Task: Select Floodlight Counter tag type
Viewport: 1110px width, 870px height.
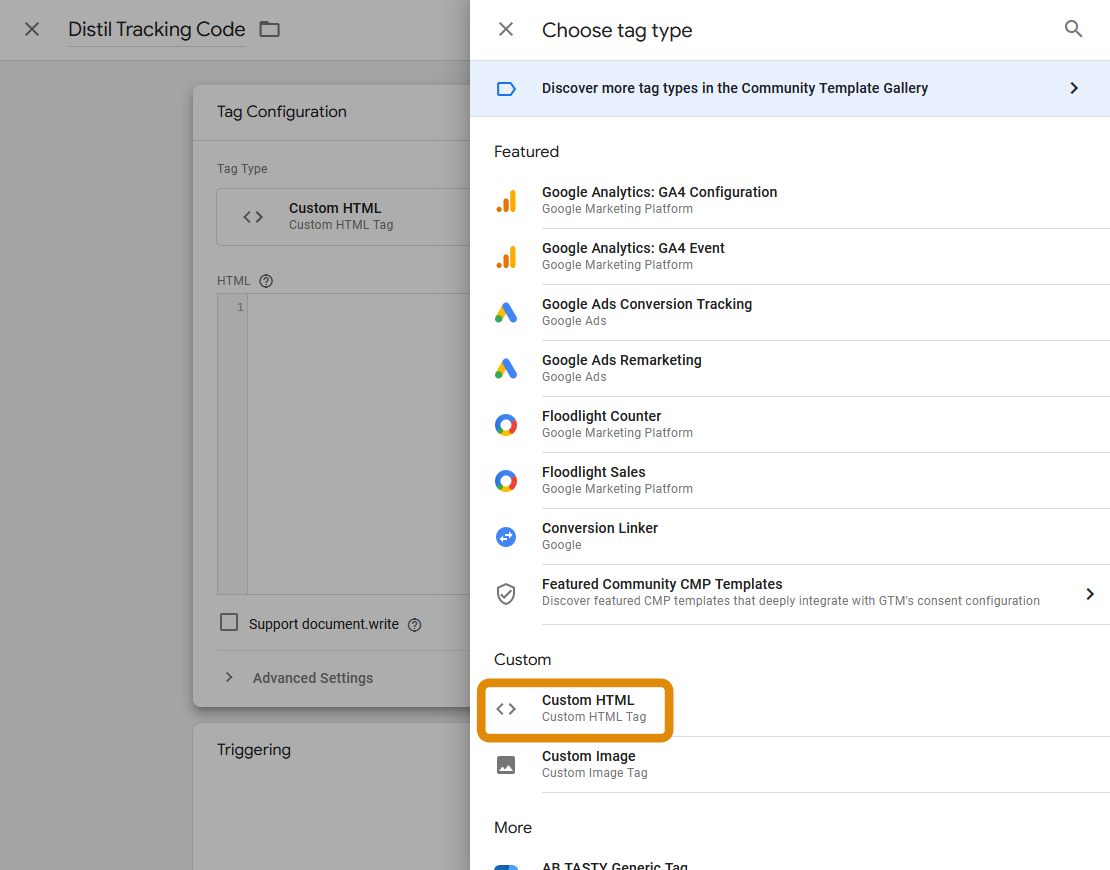Action: [x=790, y=425]
